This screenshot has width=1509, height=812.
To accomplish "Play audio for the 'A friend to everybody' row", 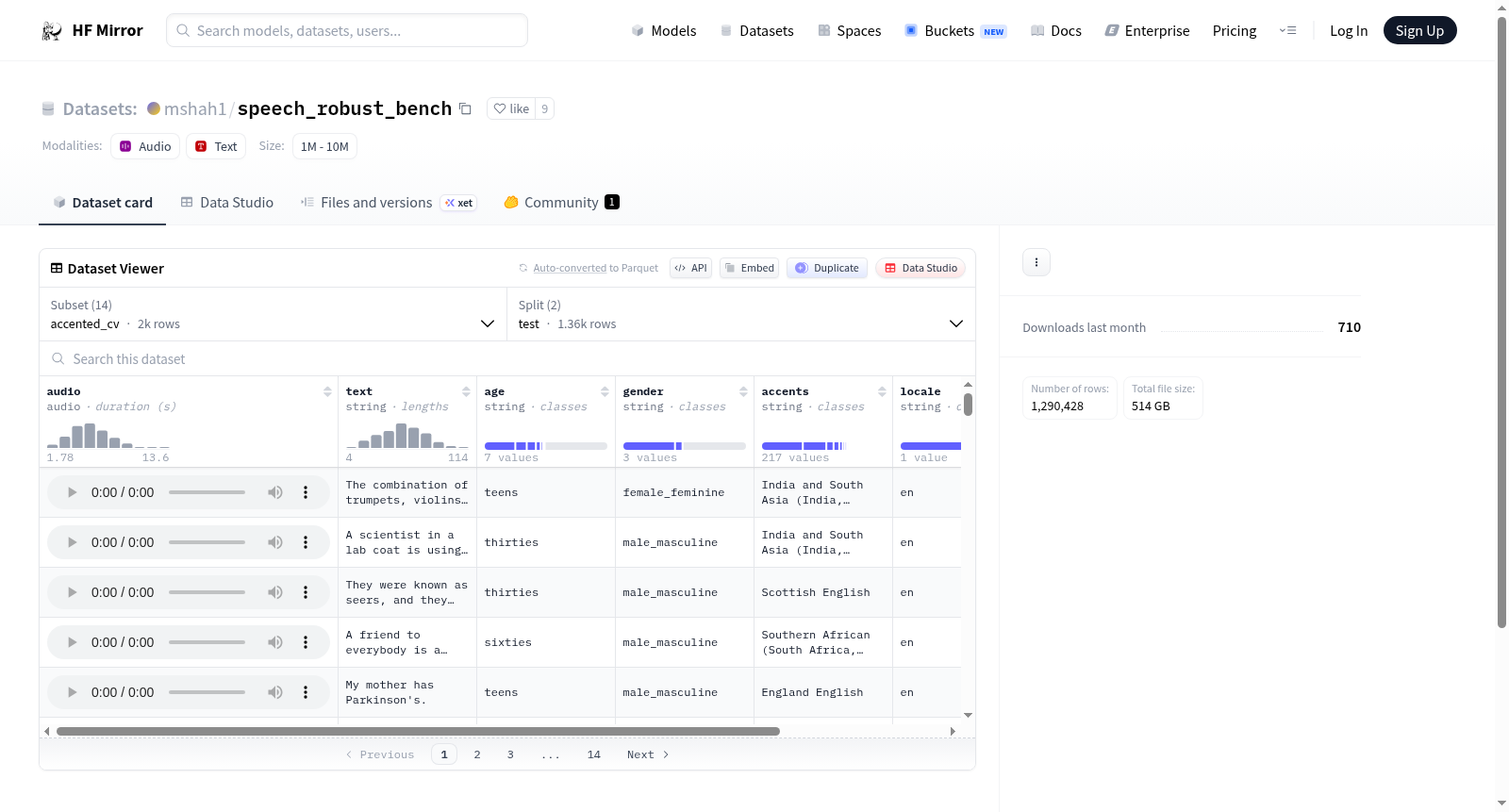I will click(72, 642).
